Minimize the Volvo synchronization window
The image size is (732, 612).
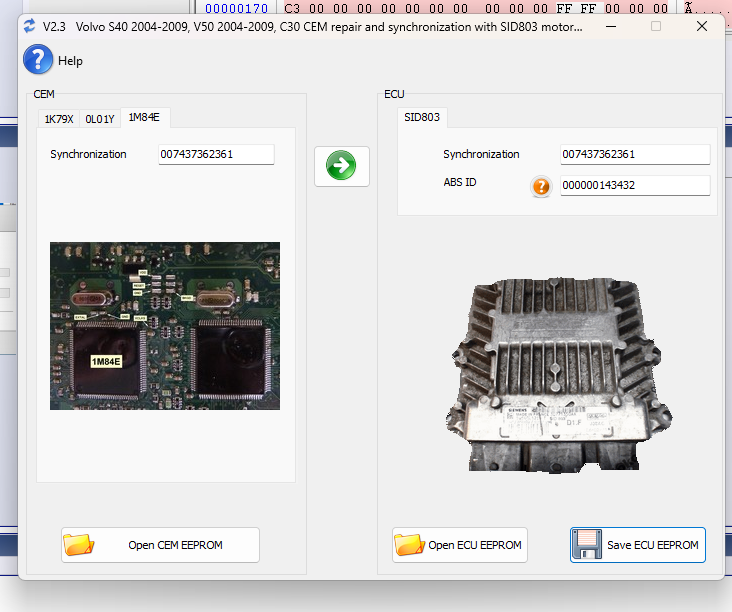click(610, 26)
